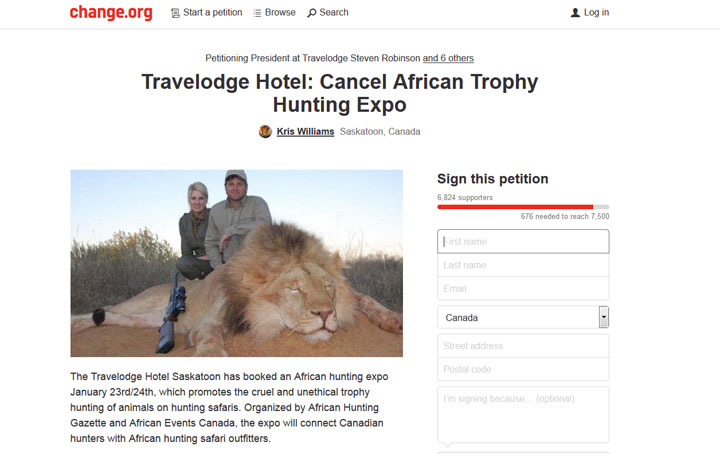Click the Start a petition icon
The width and height of the screenshot is (720, 454).
point(176,13)
